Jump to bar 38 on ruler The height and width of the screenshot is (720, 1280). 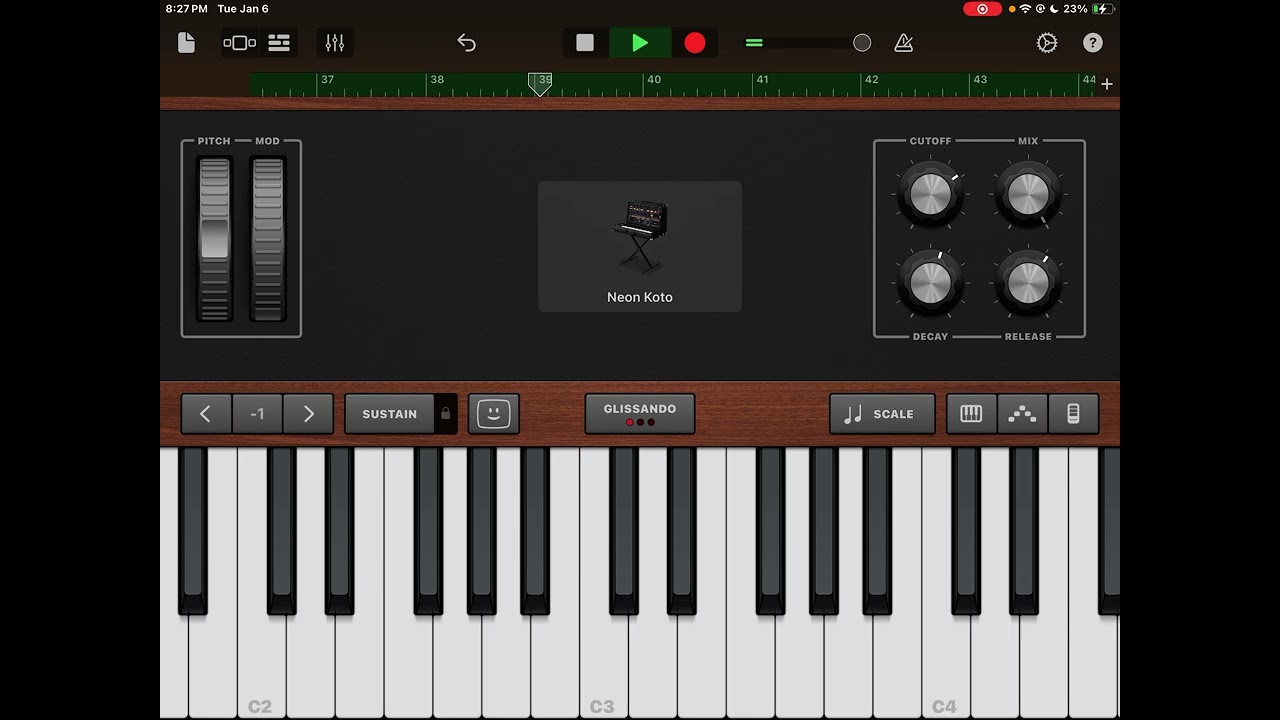(x=437, y=80)
